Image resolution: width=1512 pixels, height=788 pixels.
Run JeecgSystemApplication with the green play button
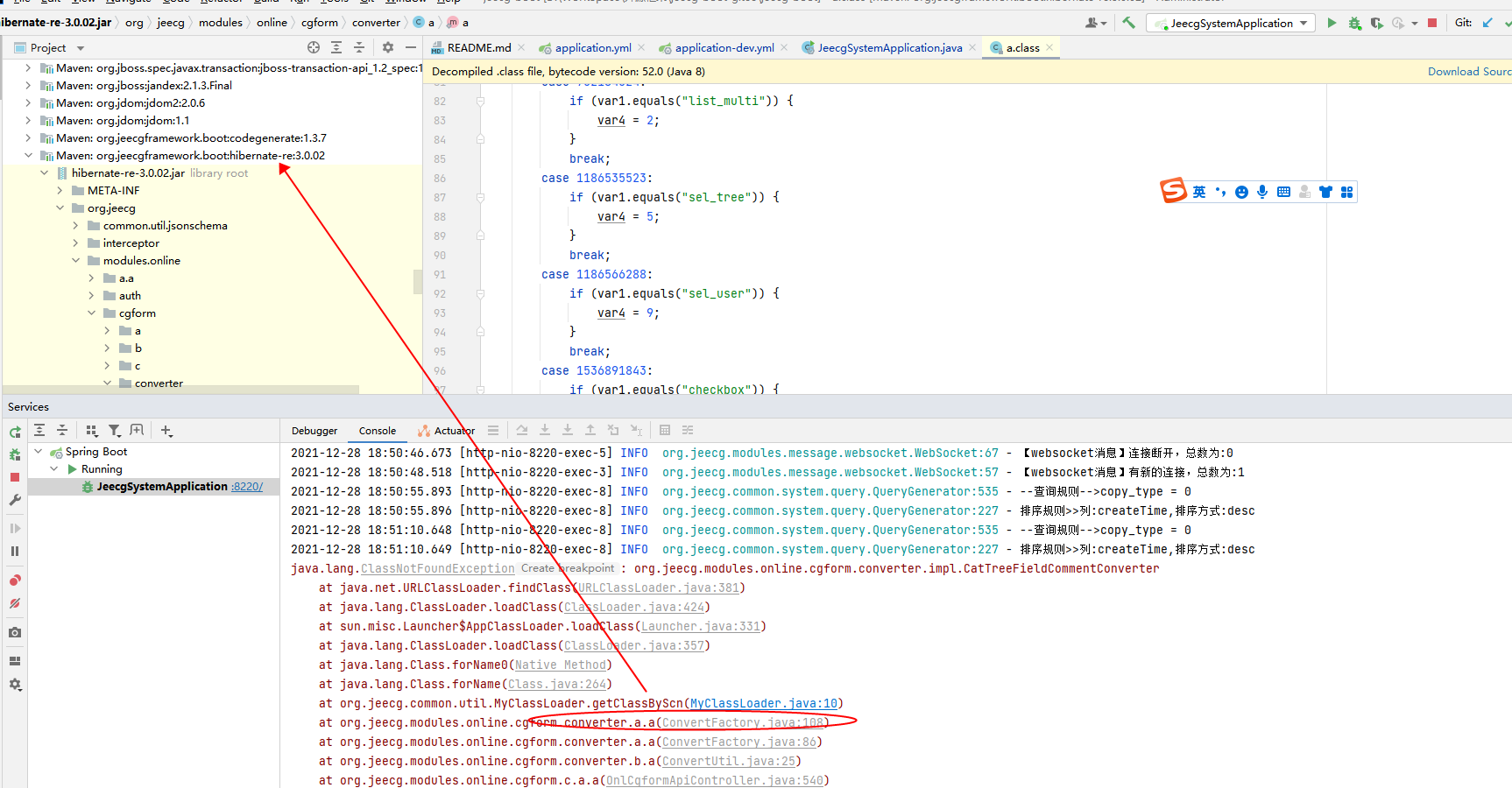[x=1332, y=23]
